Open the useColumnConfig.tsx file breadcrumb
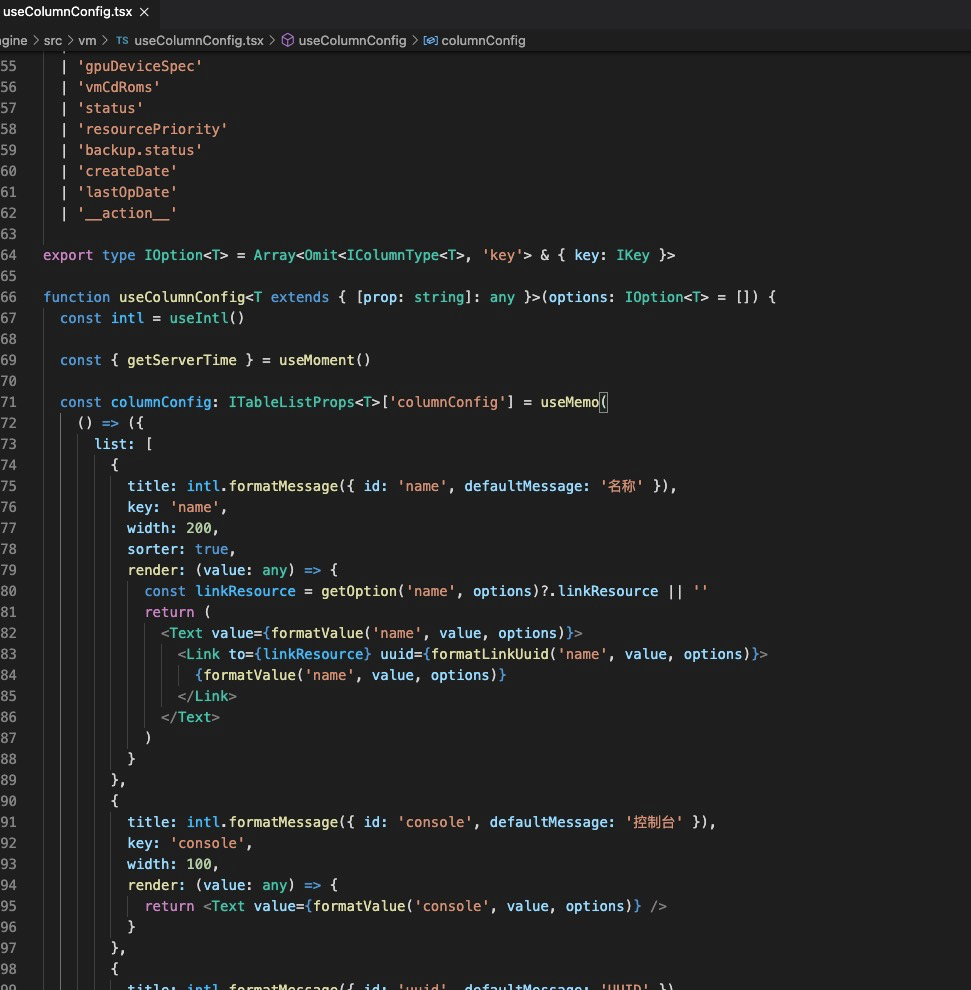This screenshot has width=971, height=990. click(x=198, y=41)
